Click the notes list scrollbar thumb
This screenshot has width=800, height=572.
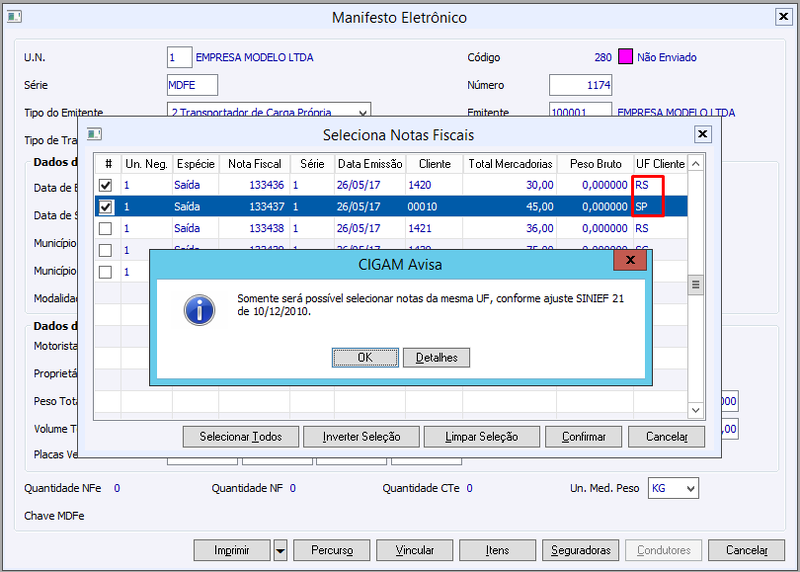tap(695, 285)
